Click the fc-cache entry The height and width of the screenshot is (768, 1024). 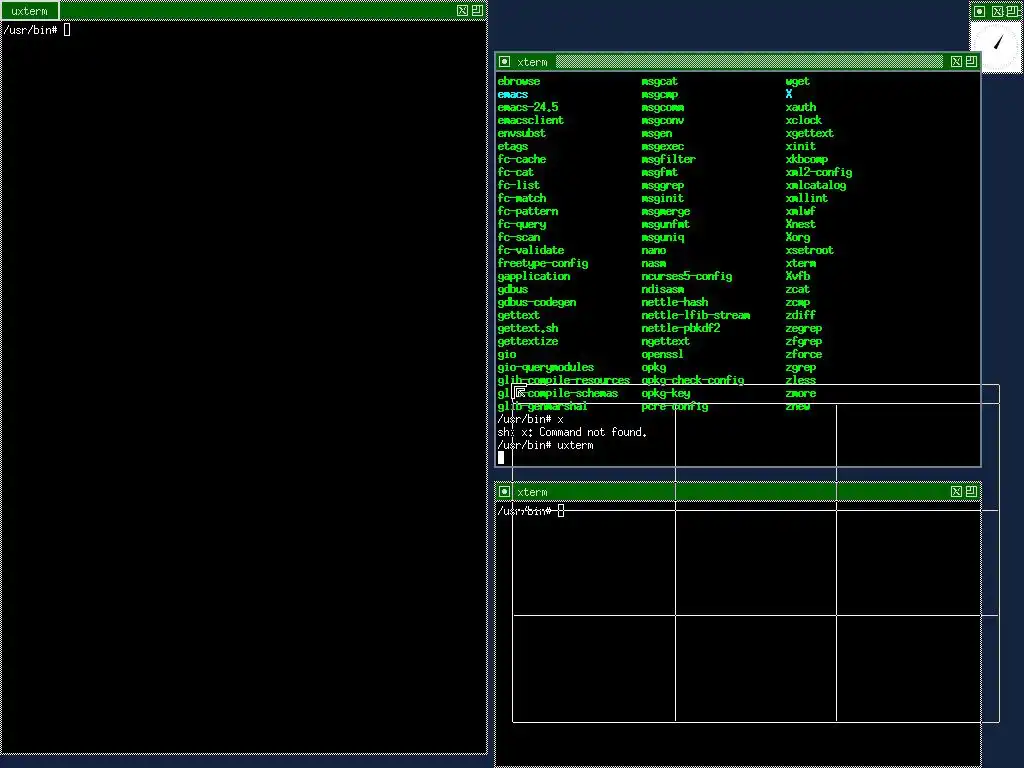click(521, 159)
